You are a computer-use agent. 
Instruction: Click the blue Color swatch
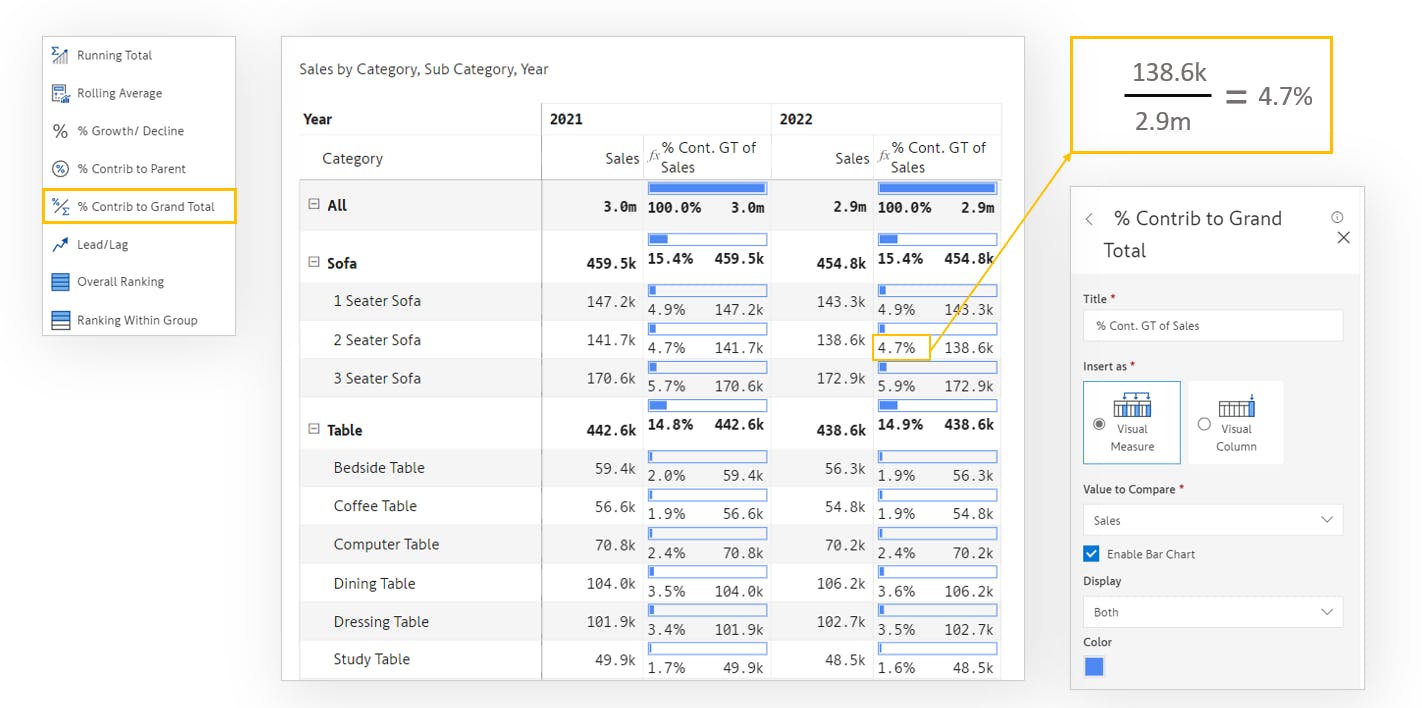1094,667
